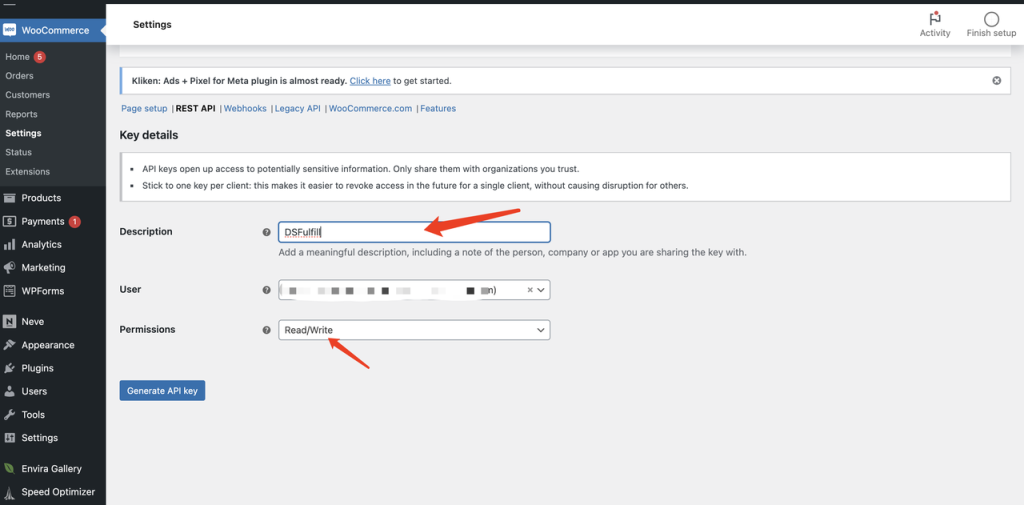This screenshot has width=1024, height=505.
Task: Dismiss the Kliken notice with X icon
Action: tap(996, 80)
